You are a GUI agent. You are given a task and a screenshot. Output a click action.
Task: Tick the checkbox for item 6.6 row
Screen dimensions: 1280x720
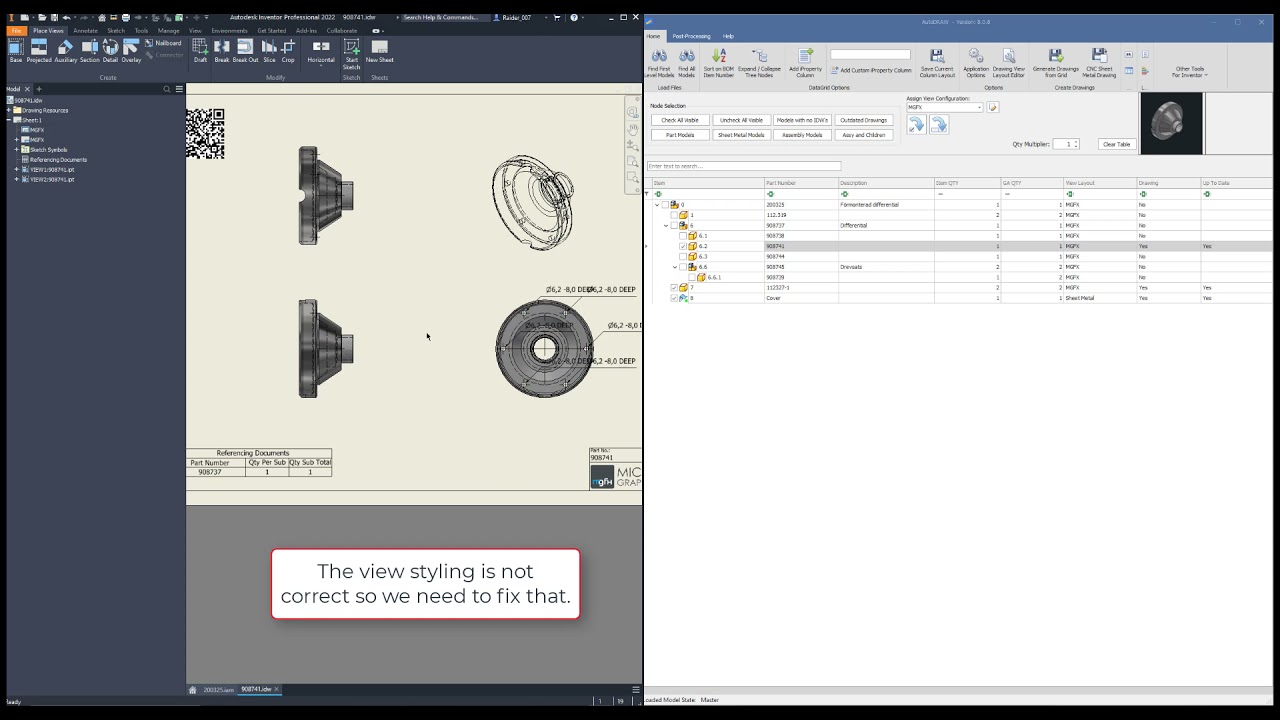(683, 267)
